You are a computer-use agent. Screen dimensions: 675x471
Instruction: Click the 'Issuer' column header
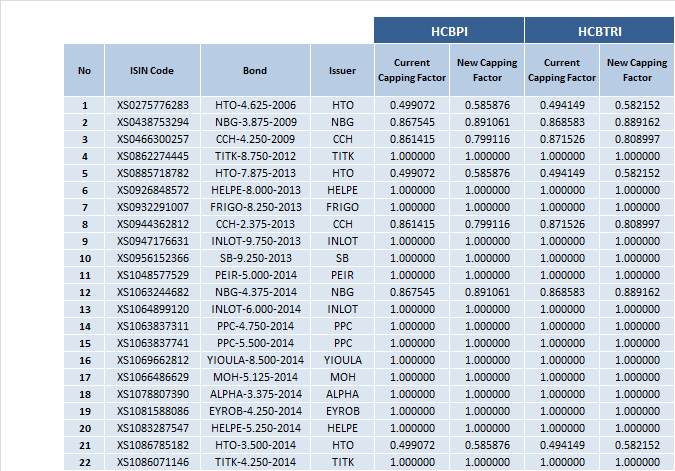(342, 70)
